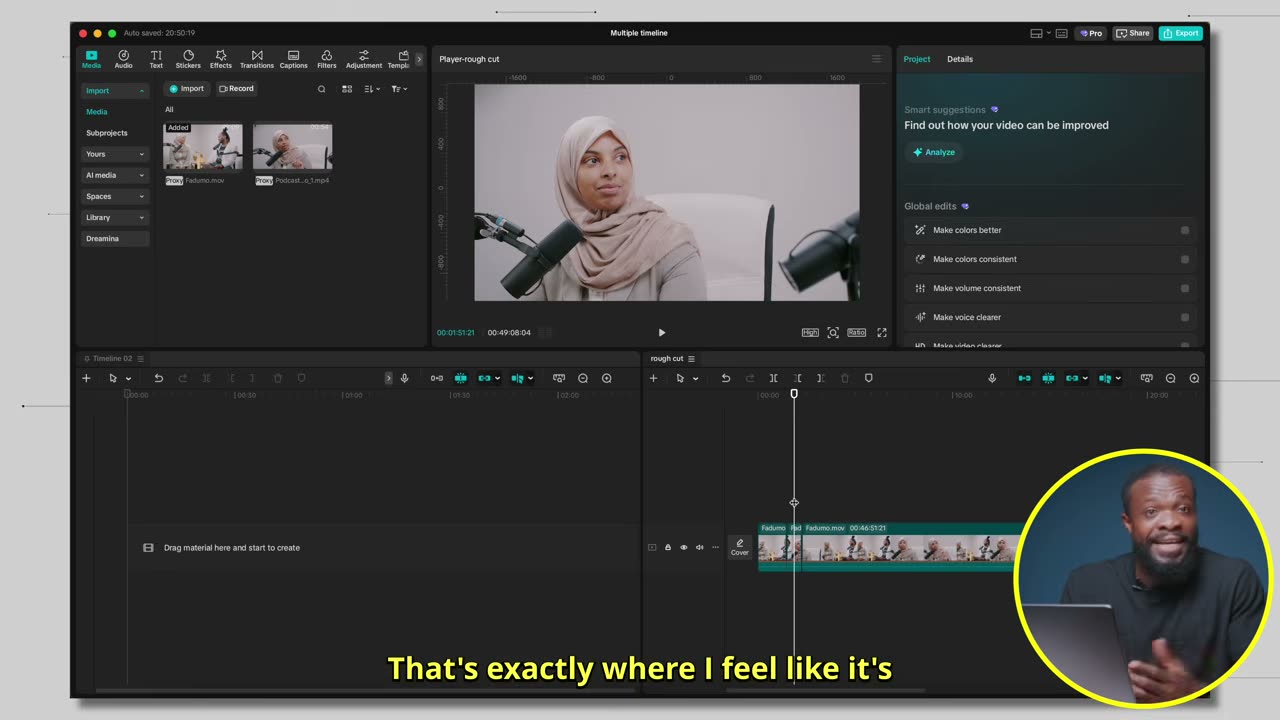Search the media library
Image resolution: width=1280 pixels, height=720 pixels.
[x=321, y=89]
